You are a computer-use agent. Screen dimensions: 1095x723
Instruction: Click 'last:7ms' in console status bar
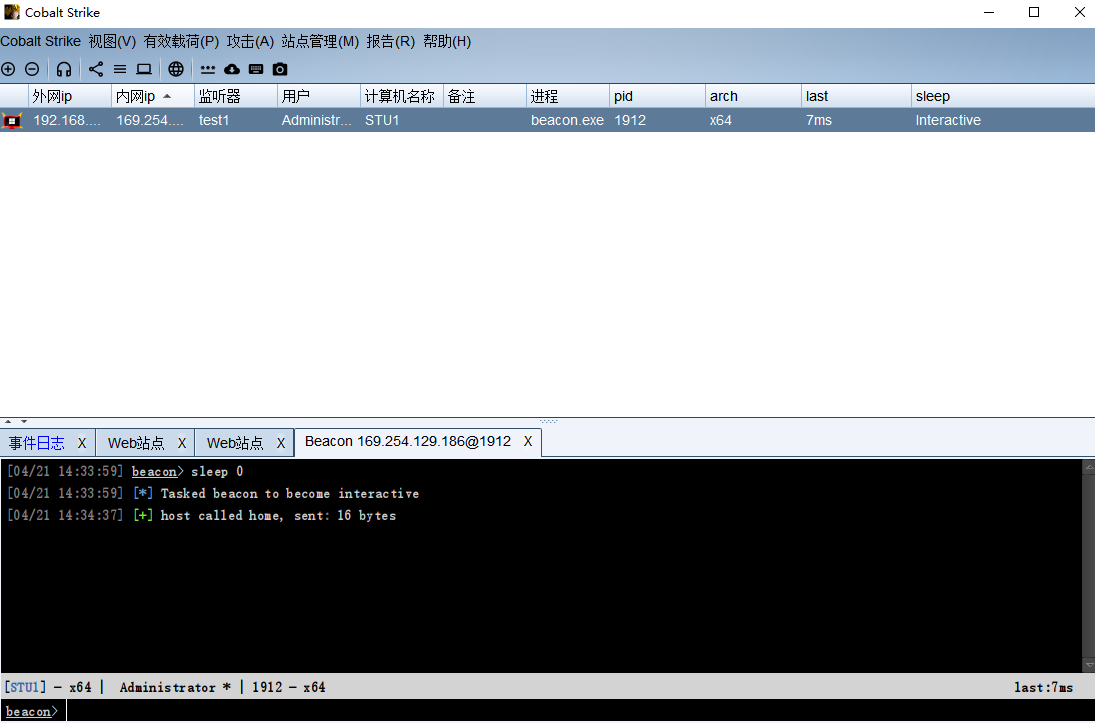1043,687
